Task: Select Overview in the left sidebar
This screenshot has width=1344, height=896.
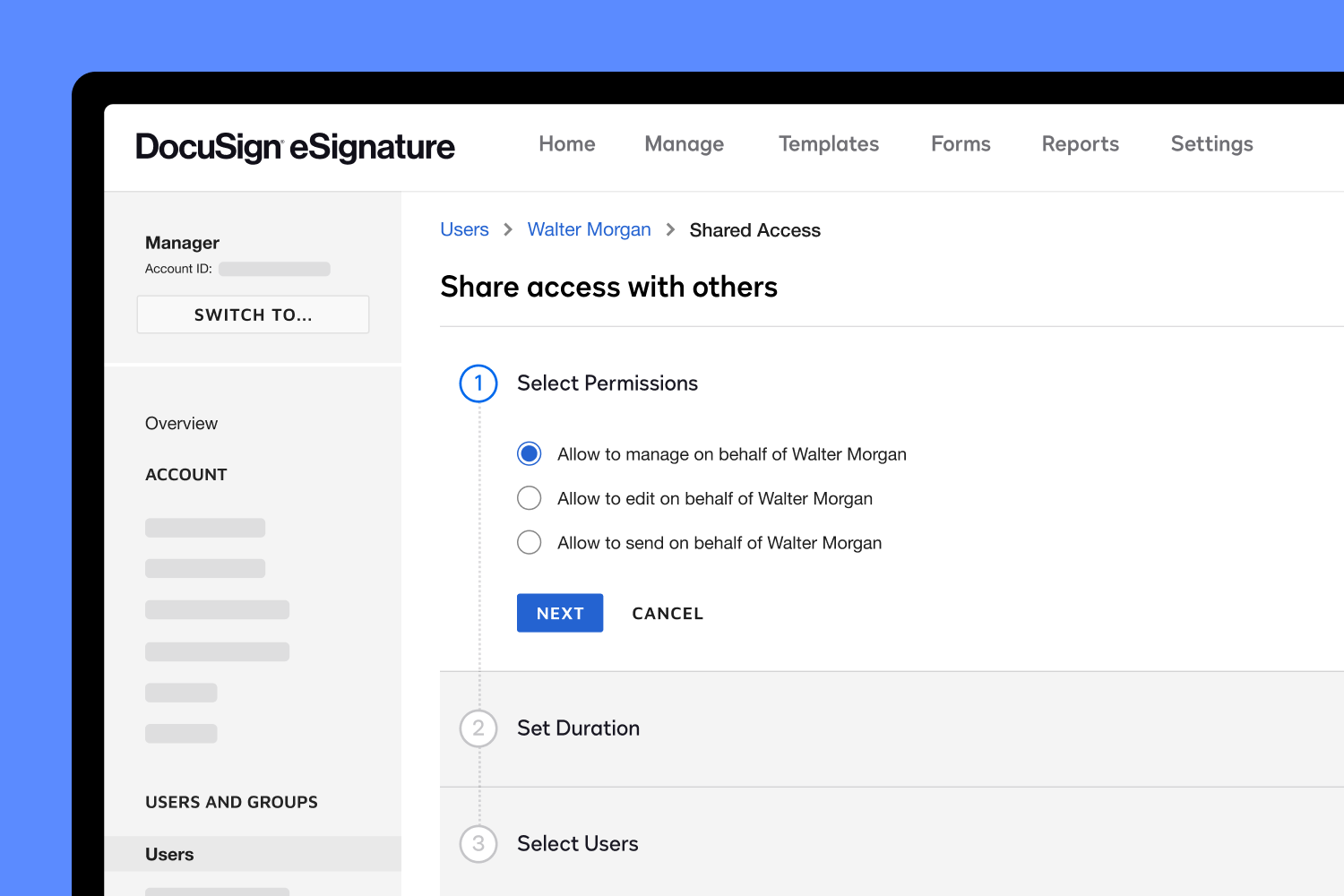Action: [x=181, y=423]
